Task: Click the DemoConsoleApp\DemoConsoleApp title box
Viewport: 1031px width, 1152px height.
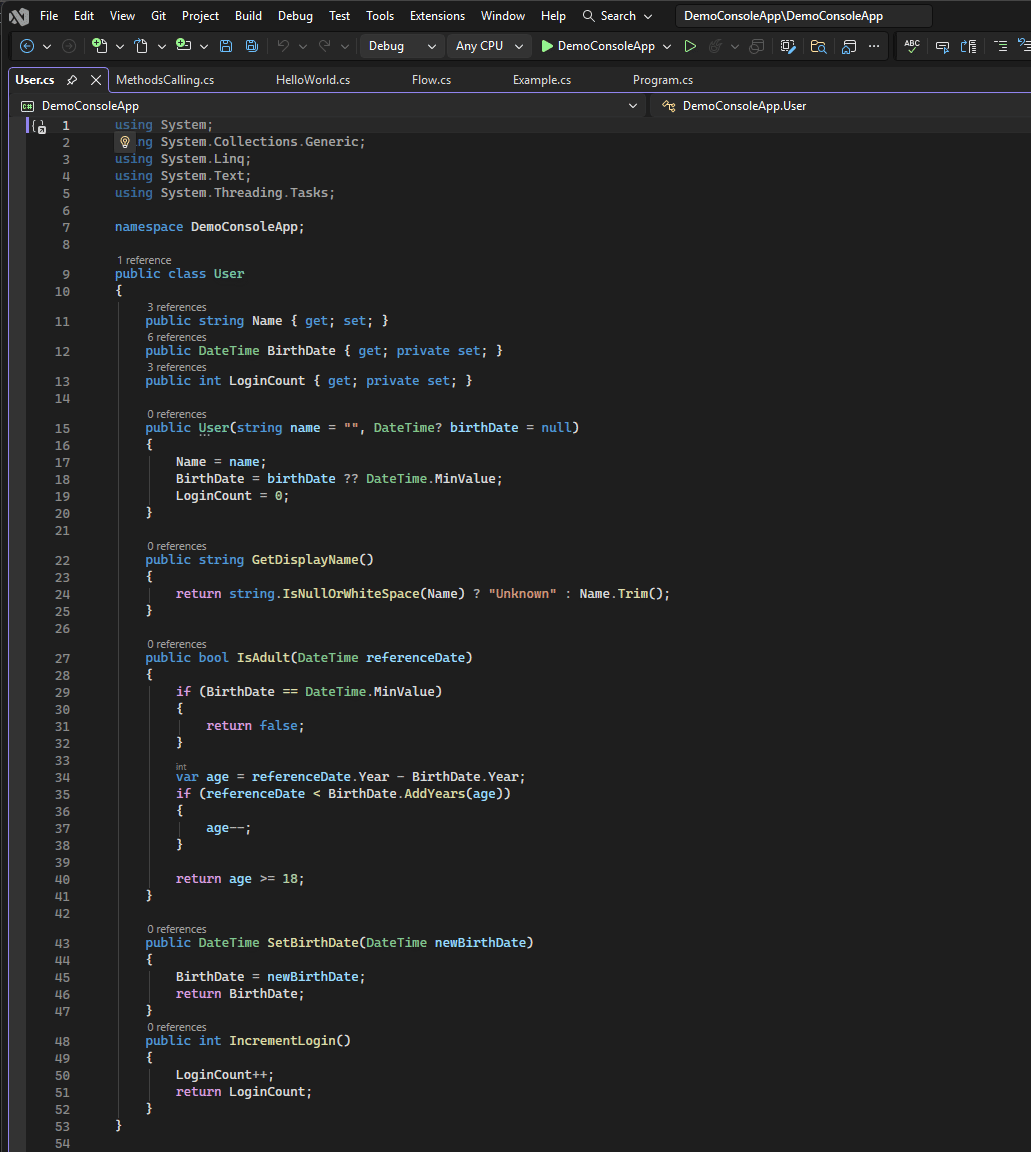Action: point(804,15)
